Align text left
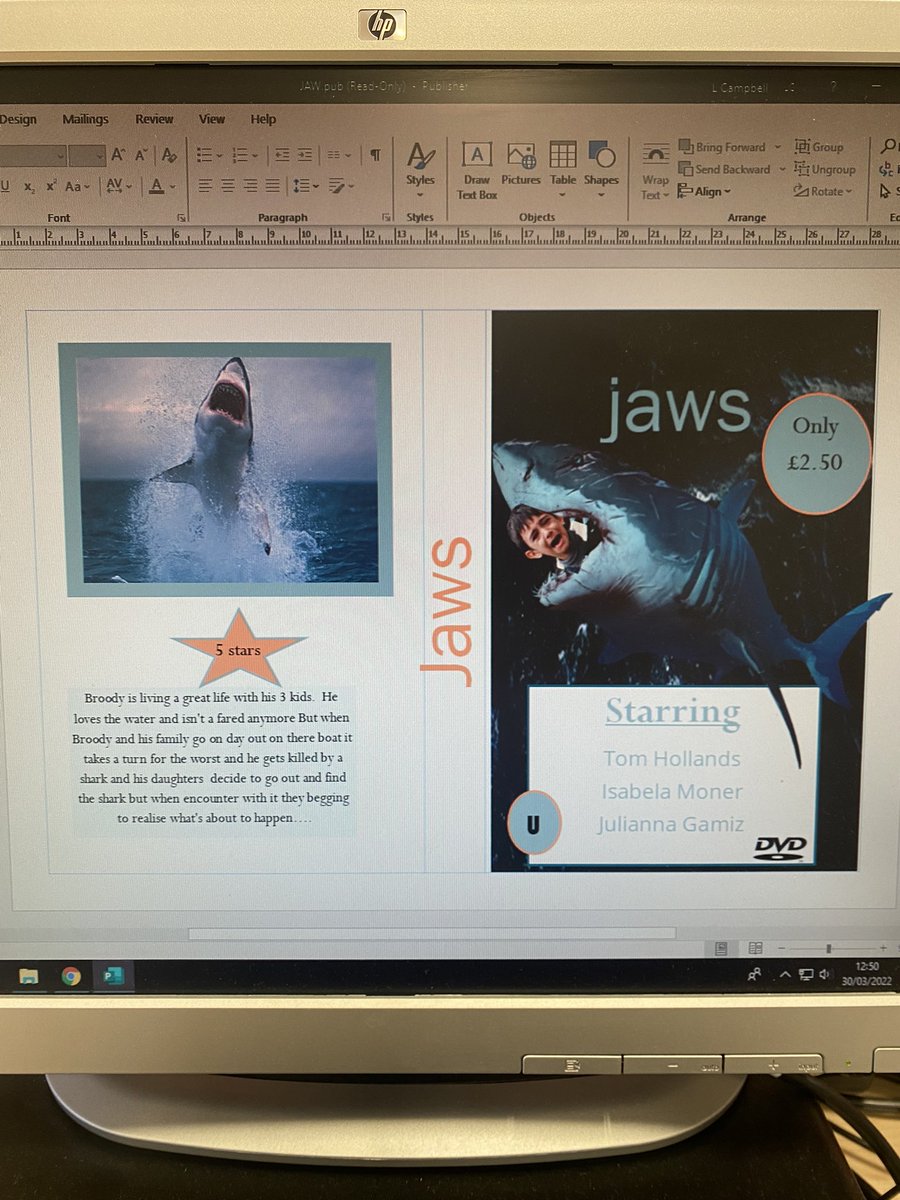The width and height of the screenshot is (900, 1200). [205, 186]
